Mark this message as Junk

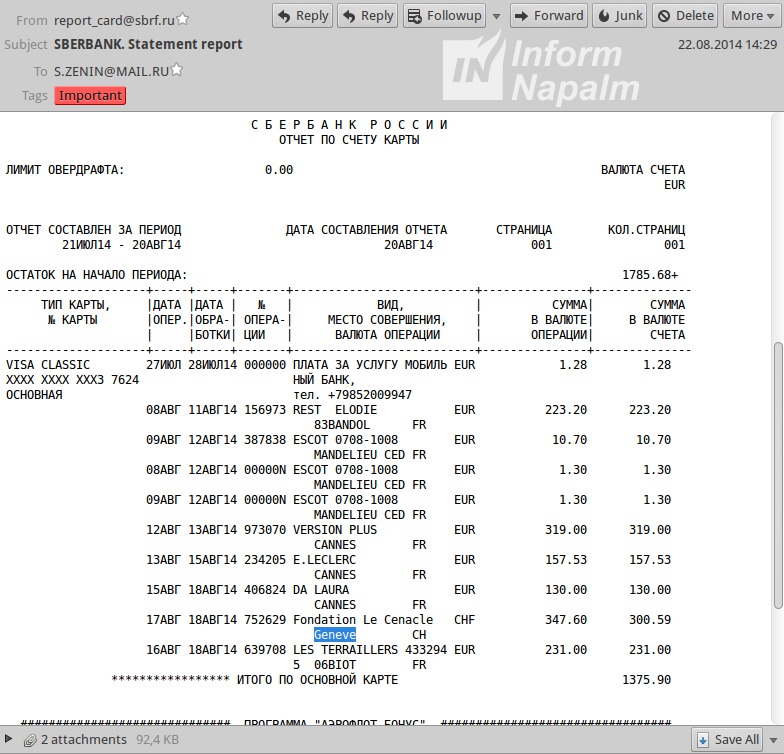coord(619,16)
